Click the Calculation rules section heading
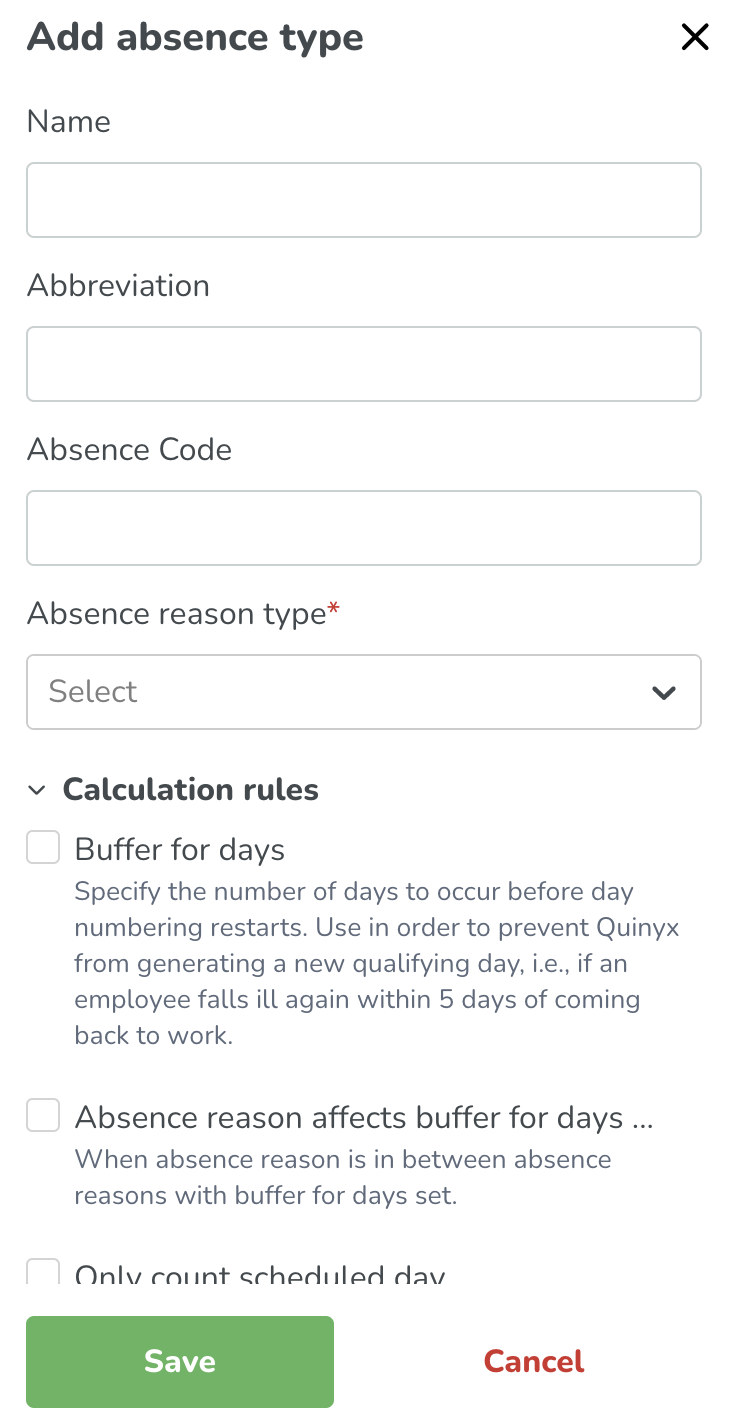This screenshot has width=730, height=1418. pyautogui.click(x=190, y=790)
